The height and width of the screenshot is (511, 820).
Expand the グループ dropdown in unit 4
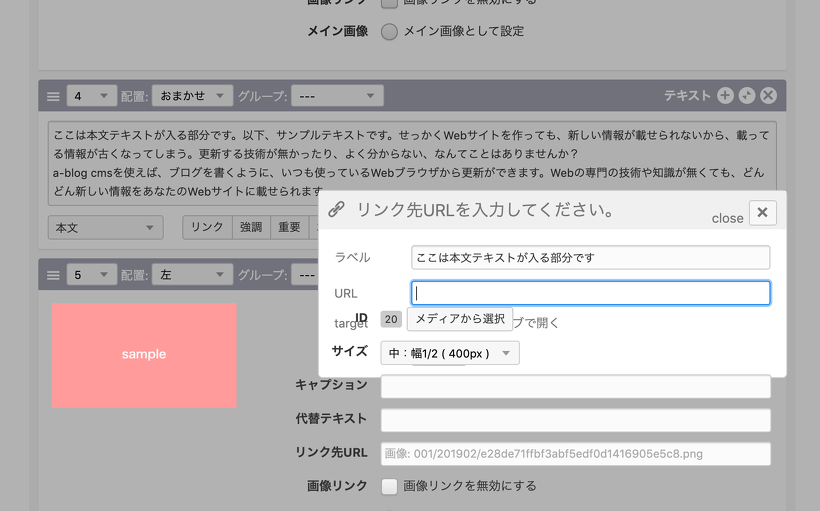(338, 96)
